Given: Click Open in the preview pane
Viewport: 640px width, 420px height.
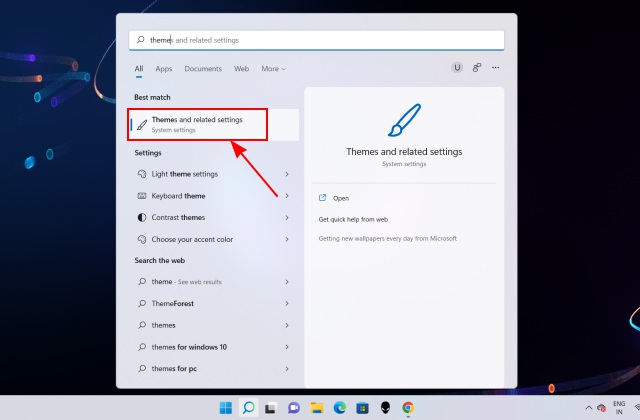Looking at the screenshot, I should 341,198.
